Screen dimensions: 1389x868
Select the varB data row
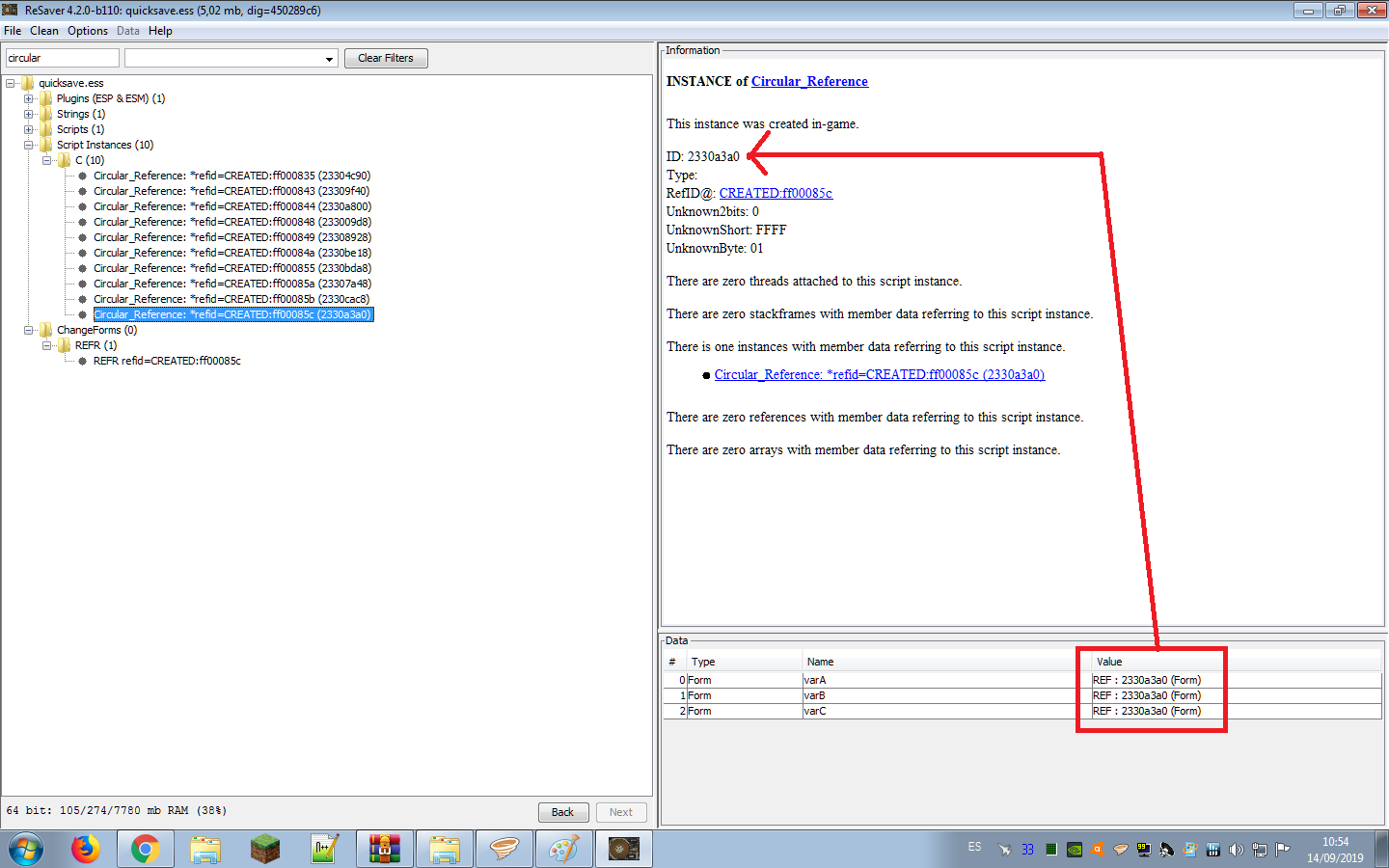pyautogui.click(x=1022, y=695)
